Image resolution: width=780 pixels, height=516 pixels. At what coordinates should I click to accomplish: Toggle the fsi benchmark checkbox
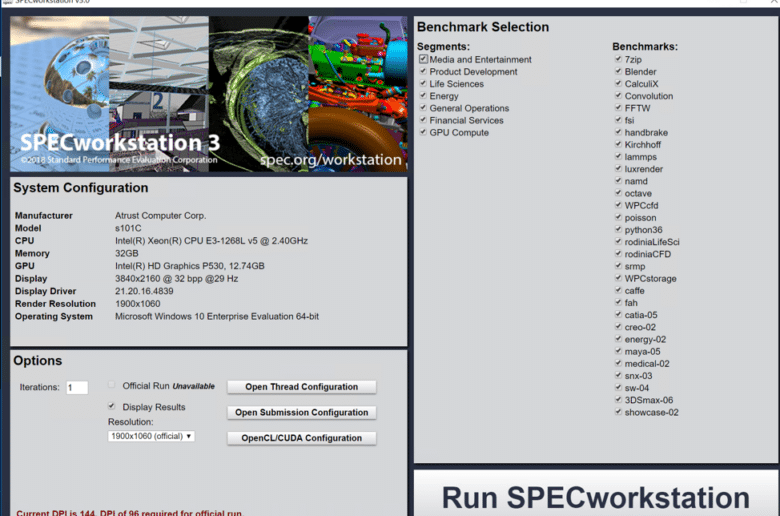(618, 119)
